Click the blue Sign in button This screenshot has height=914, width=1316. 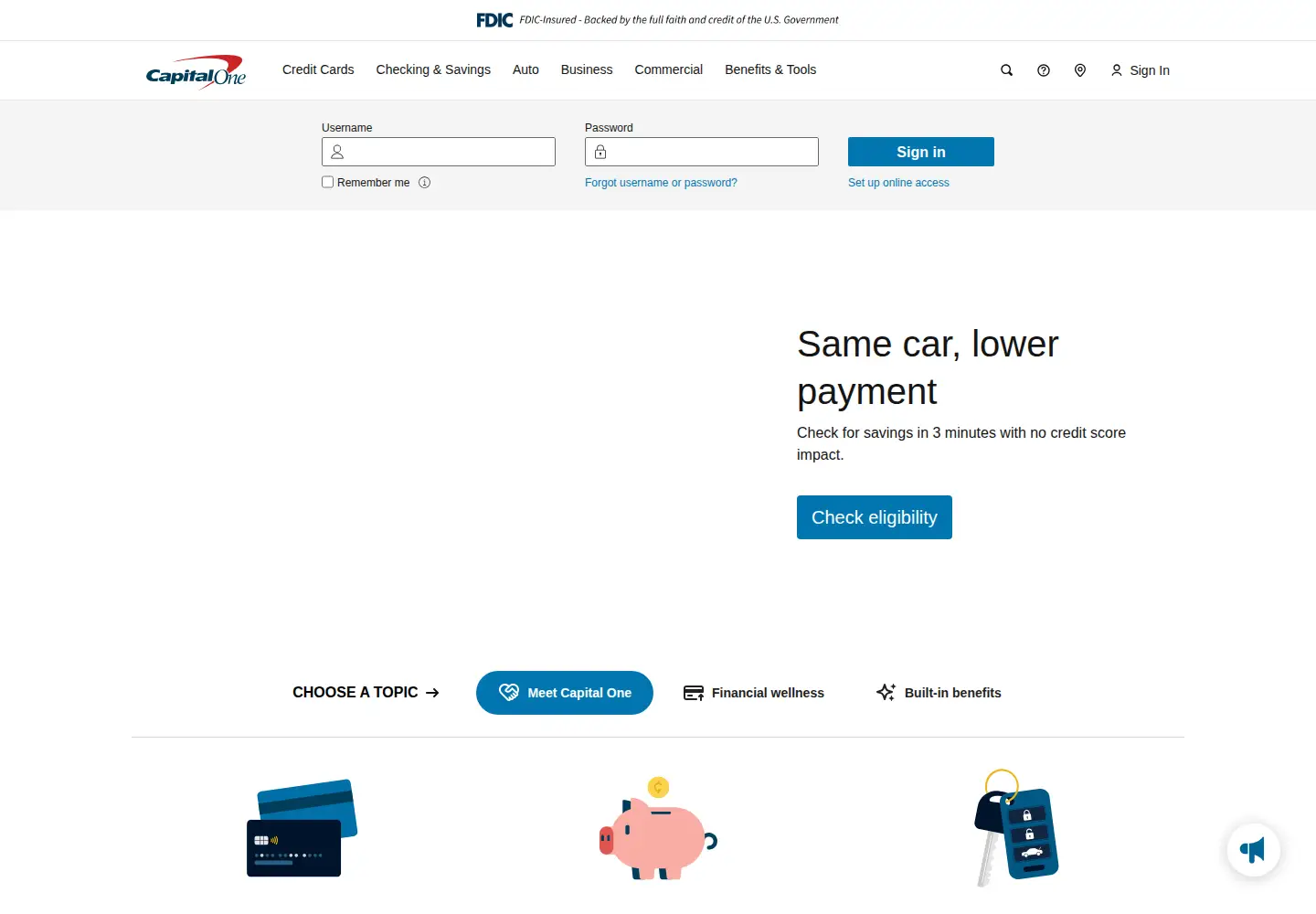[x=921, y=152]
